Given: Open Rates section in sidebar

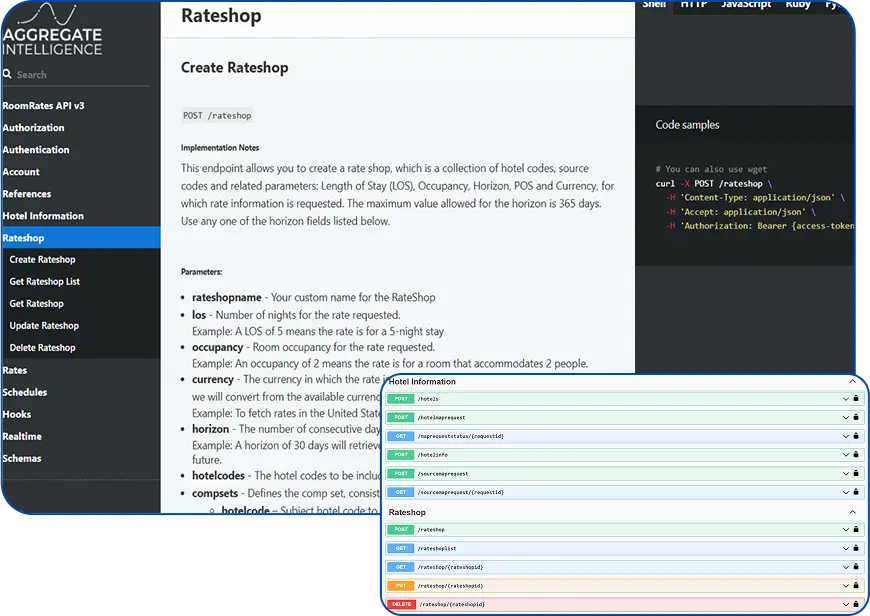Looking at the screenshot, I should (14, 370).
